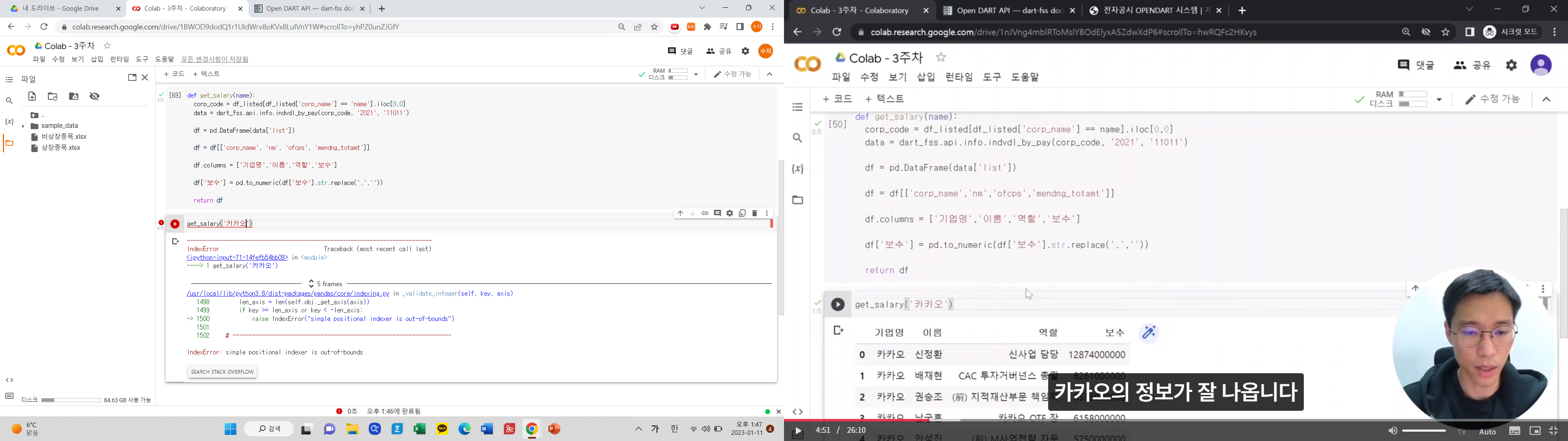Collapse the header in the left Colab window
The width and height of the screenshot is (1568, 441).
tap(769, 74)
